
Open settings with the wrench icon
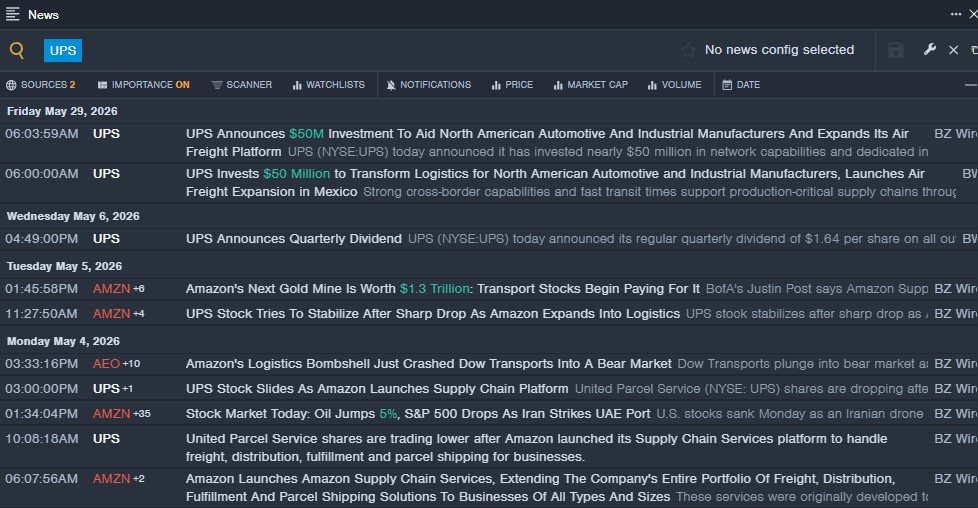click(929, 50)
